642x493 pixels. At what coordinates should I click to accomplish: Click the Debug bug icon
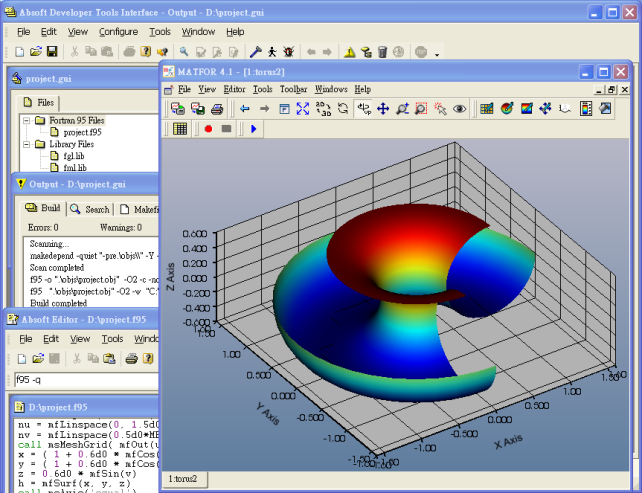[x=289, y=52]
